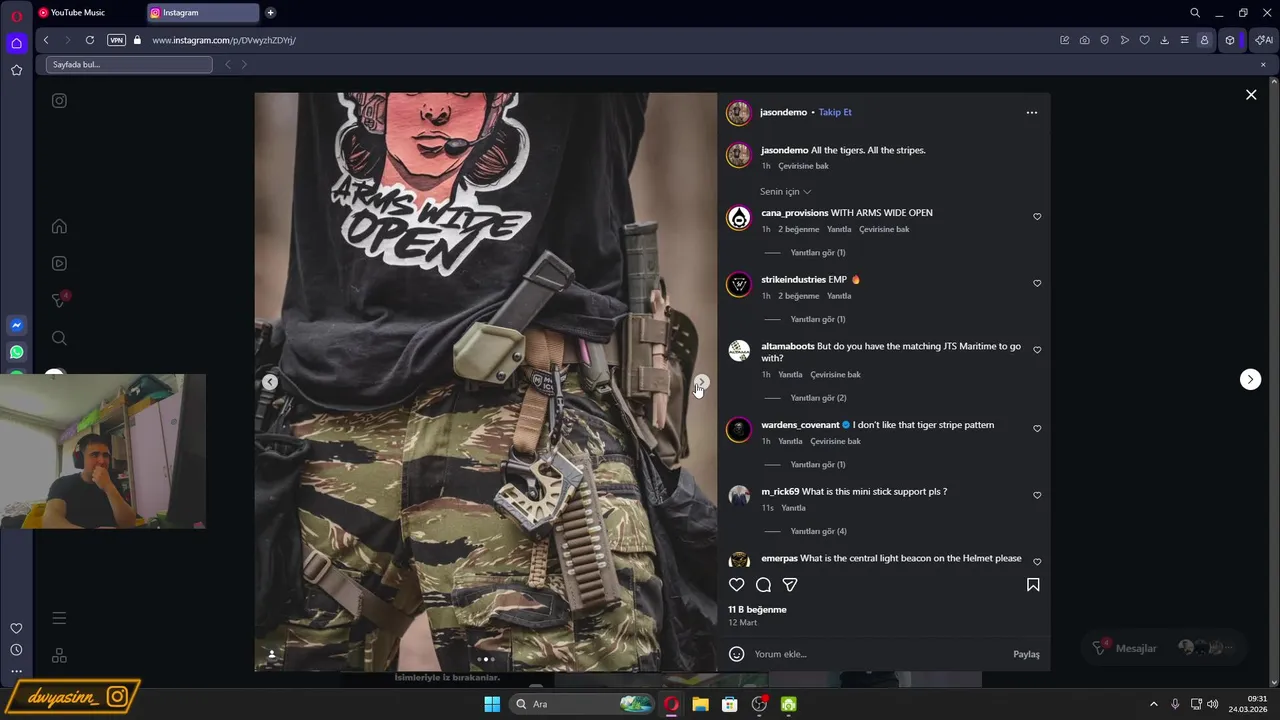
Task: Open File Explorer from taskbar
Action: tap(700, 704)
